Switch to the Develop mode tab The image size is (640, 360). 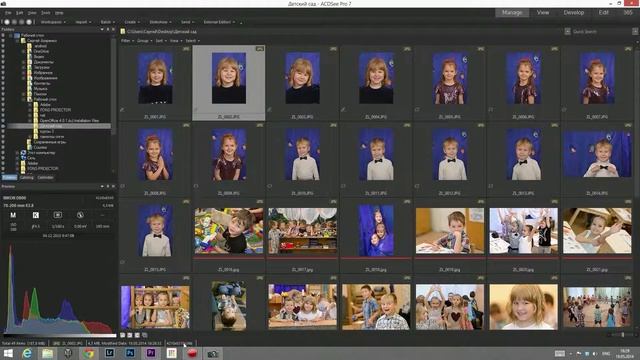pyautogui.click(x=573, y=13)
